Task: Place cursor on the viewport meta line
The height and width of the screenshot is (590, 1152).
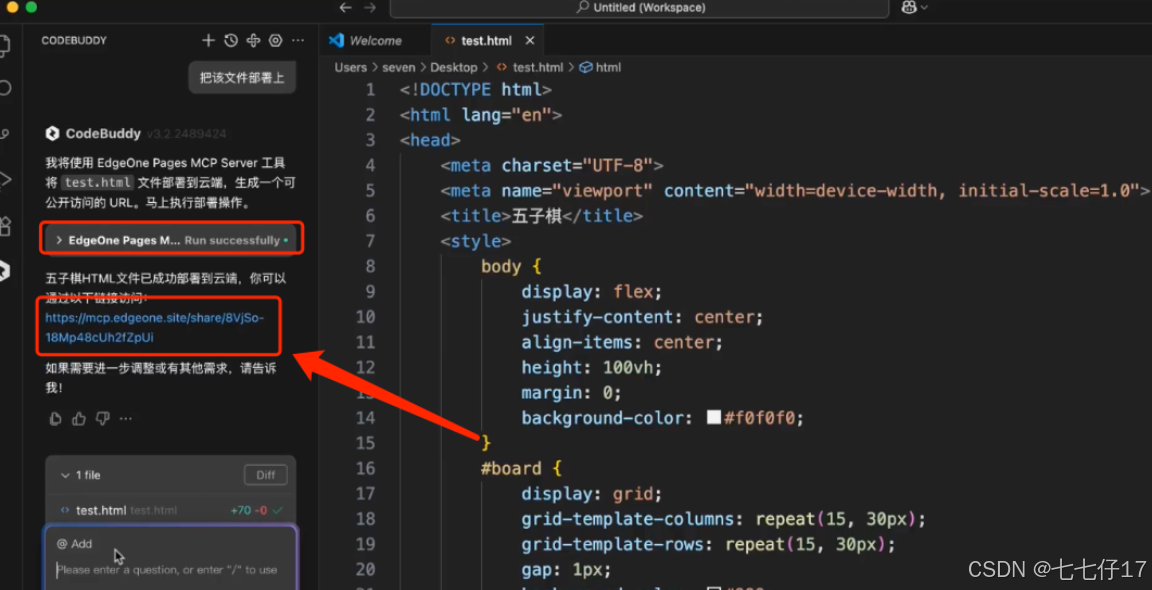Action: click(795, 190)
